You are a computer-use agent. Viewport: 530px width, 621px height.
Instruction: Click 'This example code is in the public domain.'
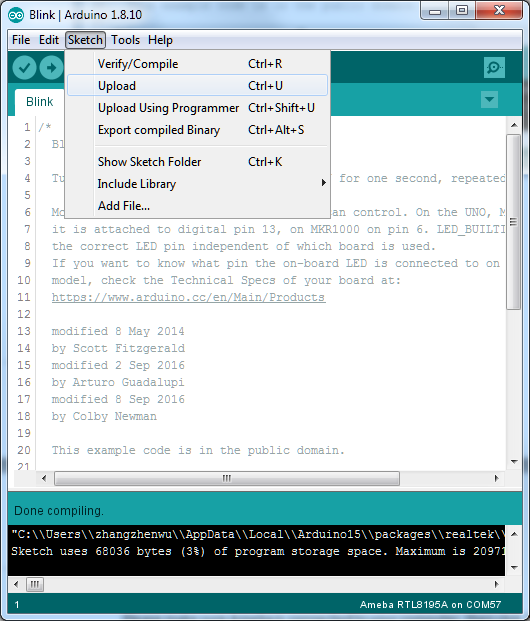(x=198, y=450)
